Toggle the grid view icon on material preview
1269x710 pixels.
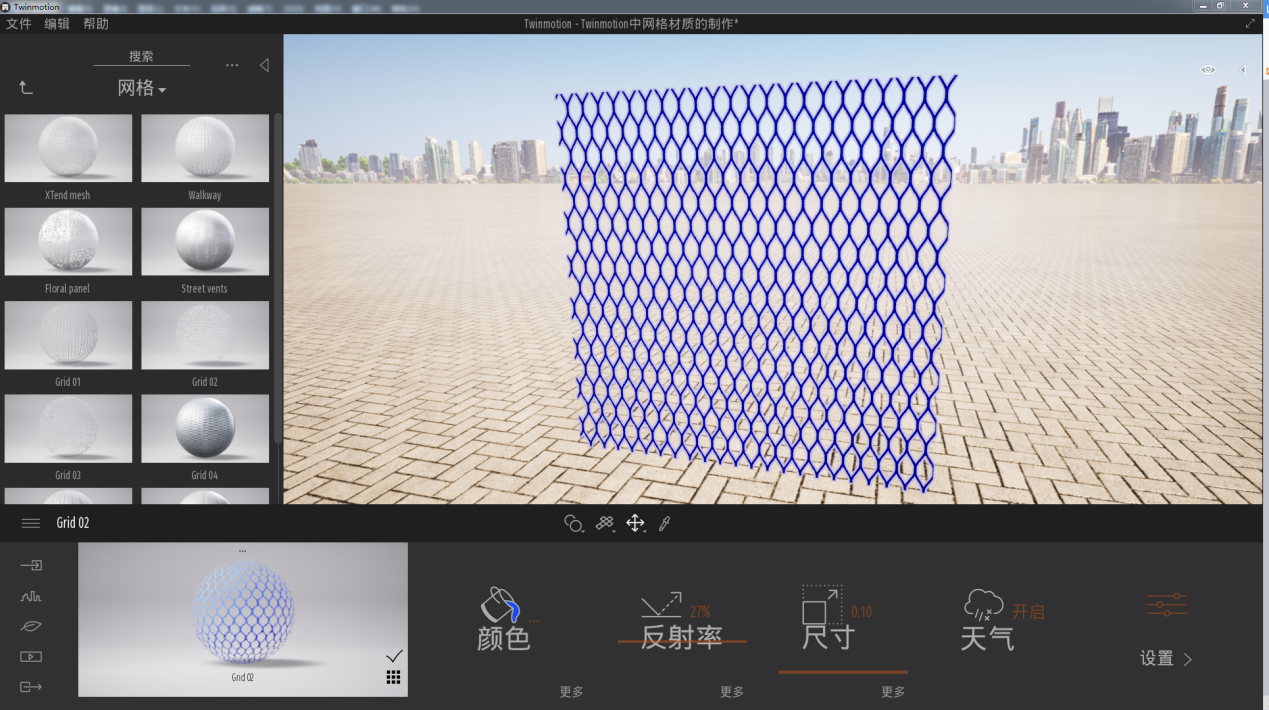pos(394,677)
